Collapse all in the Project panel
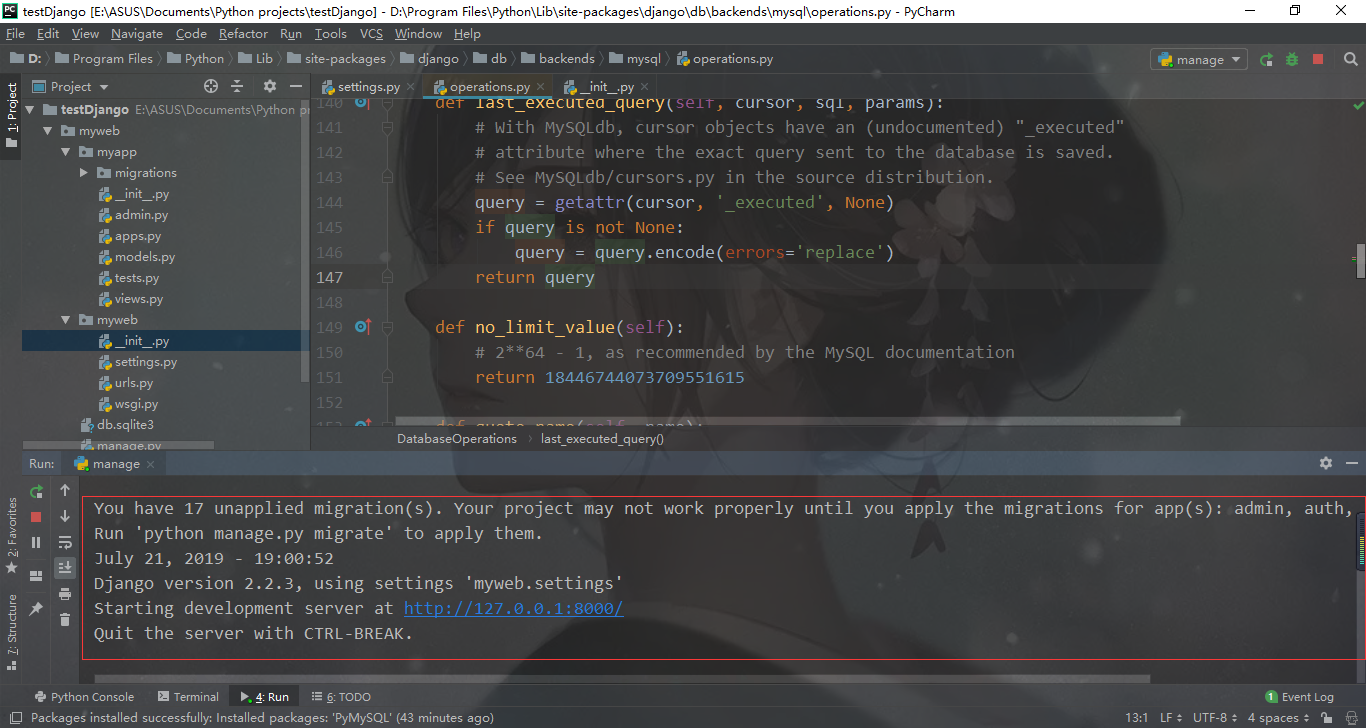1366x728 pixels. tap(237, 86)
